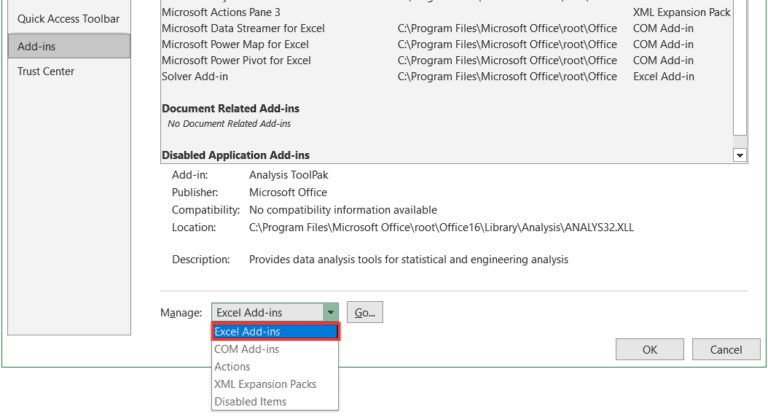Open Quick Access Toolbar category

tap(69, 19)
